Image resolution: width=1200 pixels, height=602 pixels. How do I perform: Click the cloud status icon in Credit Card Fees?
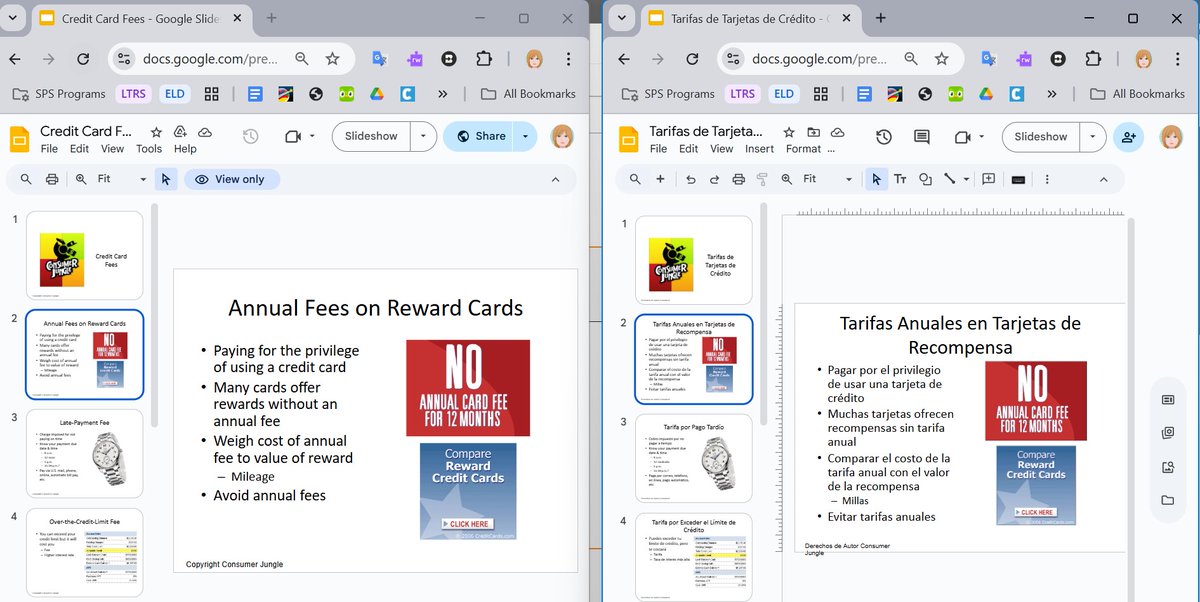click(204, 132)
